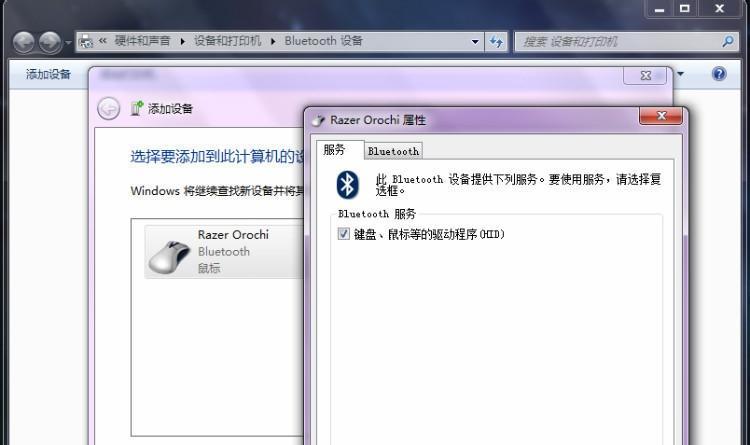Toggle 键盘、鼠标等的驱动程序(HID) checkbox
Viewport: 750px width, 445px height.
tap(343, 234)
